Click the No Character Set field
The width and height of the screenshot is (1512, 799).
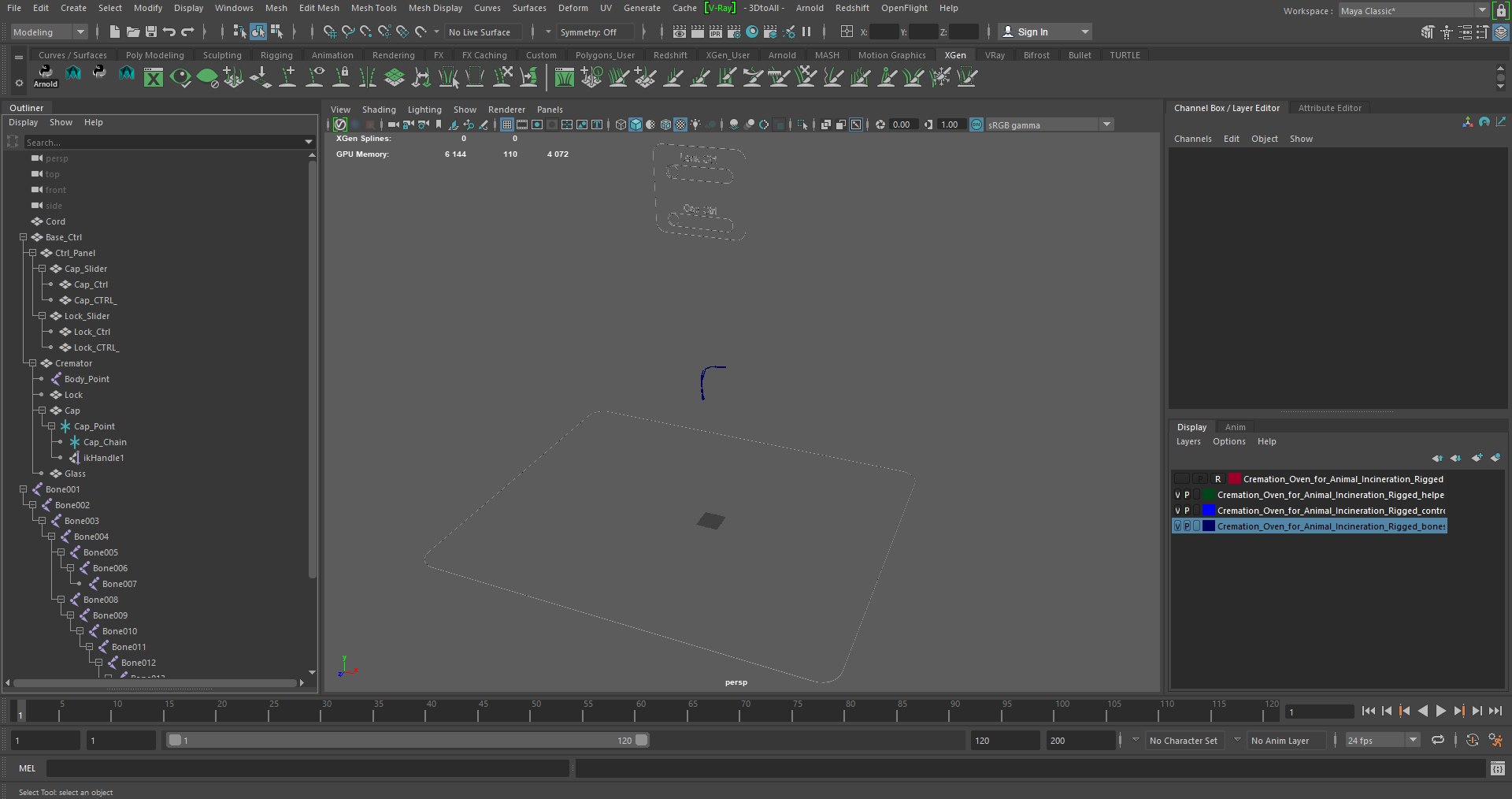pos(1183,741)
